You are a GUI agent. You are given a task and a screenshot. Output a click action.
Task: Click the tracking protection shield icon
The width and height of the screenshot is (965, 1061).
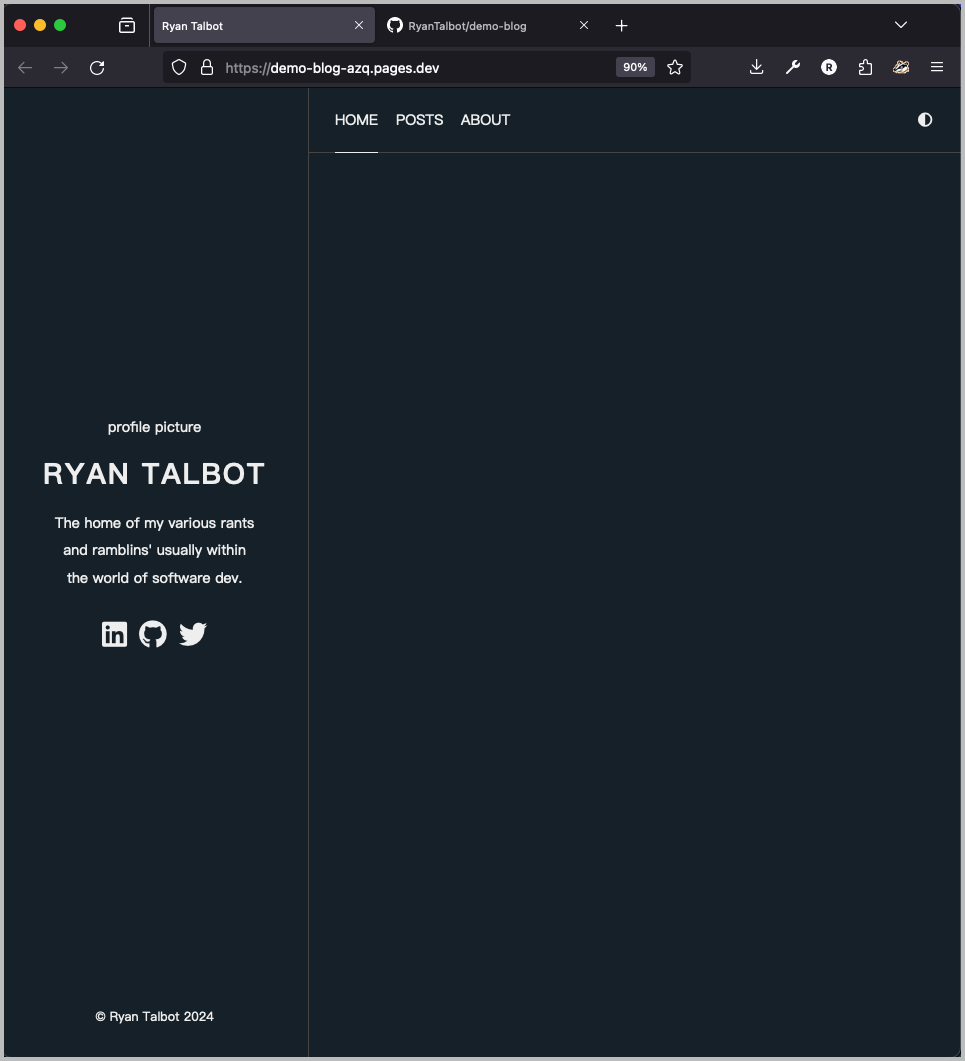pyautogui.click(x=179, y=67)
